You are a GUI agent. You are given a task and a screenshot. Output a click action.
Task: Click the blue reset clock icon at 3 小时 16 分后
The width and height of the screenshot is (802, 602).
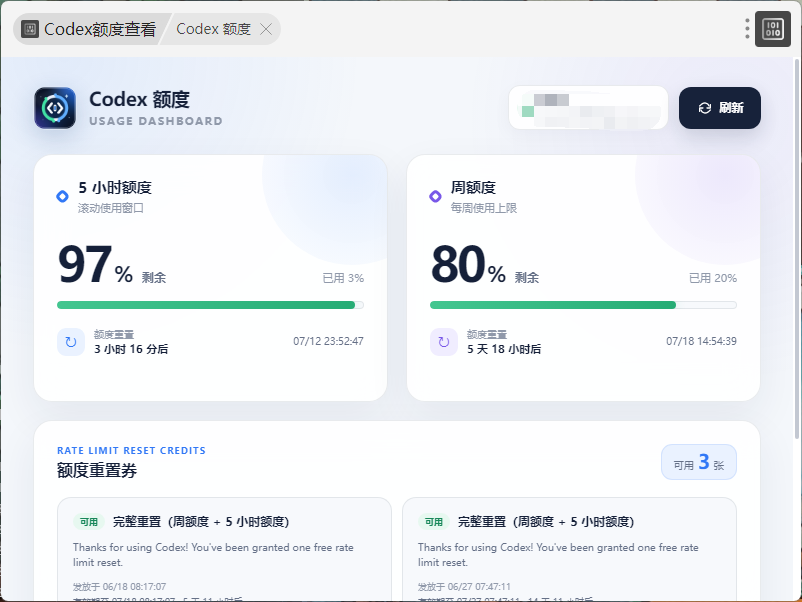pyautogui.click(x=71, y=342)
